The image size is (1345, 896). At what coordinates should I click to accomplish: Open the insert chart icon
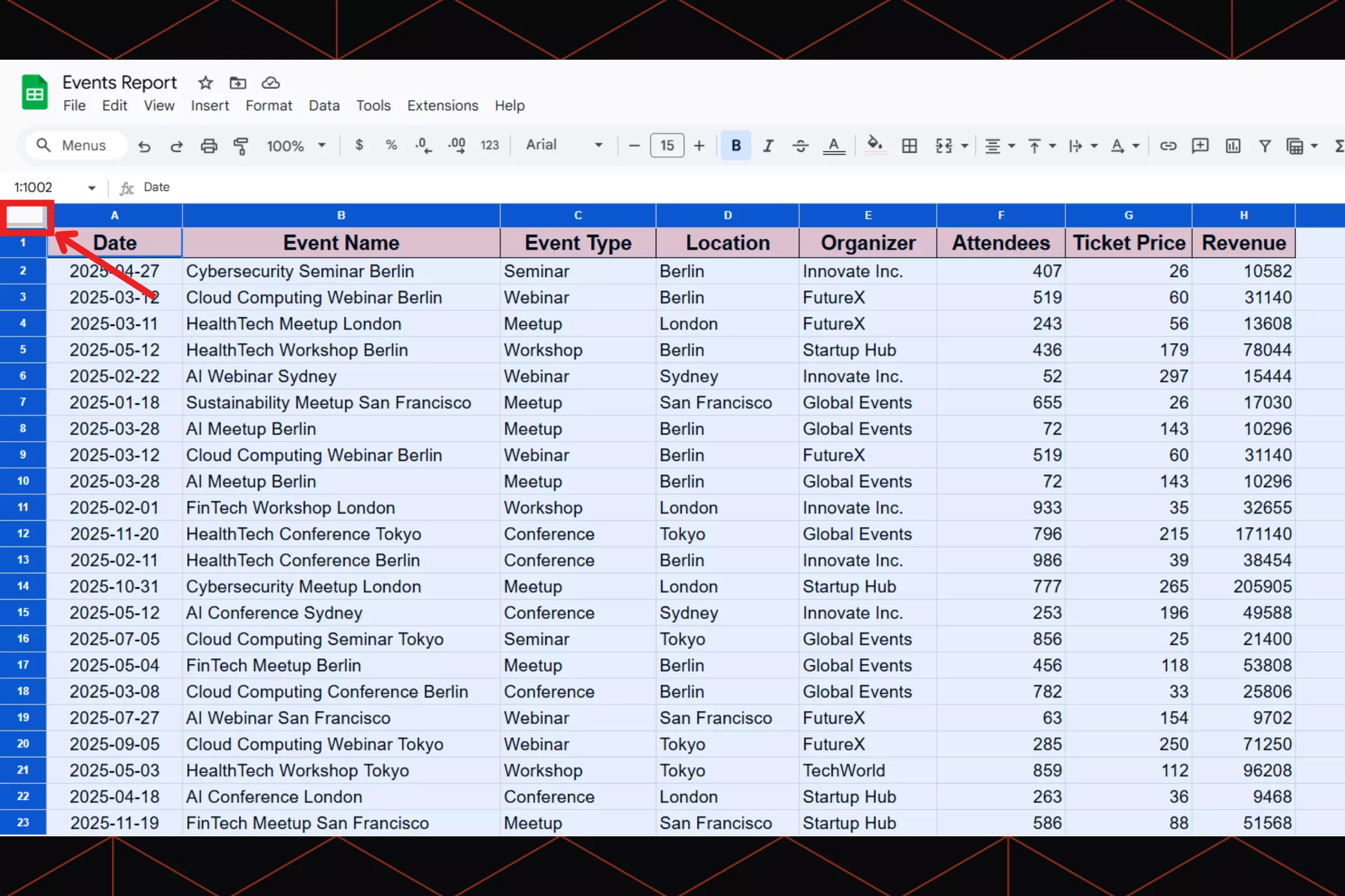click(x=1233, y=146)
